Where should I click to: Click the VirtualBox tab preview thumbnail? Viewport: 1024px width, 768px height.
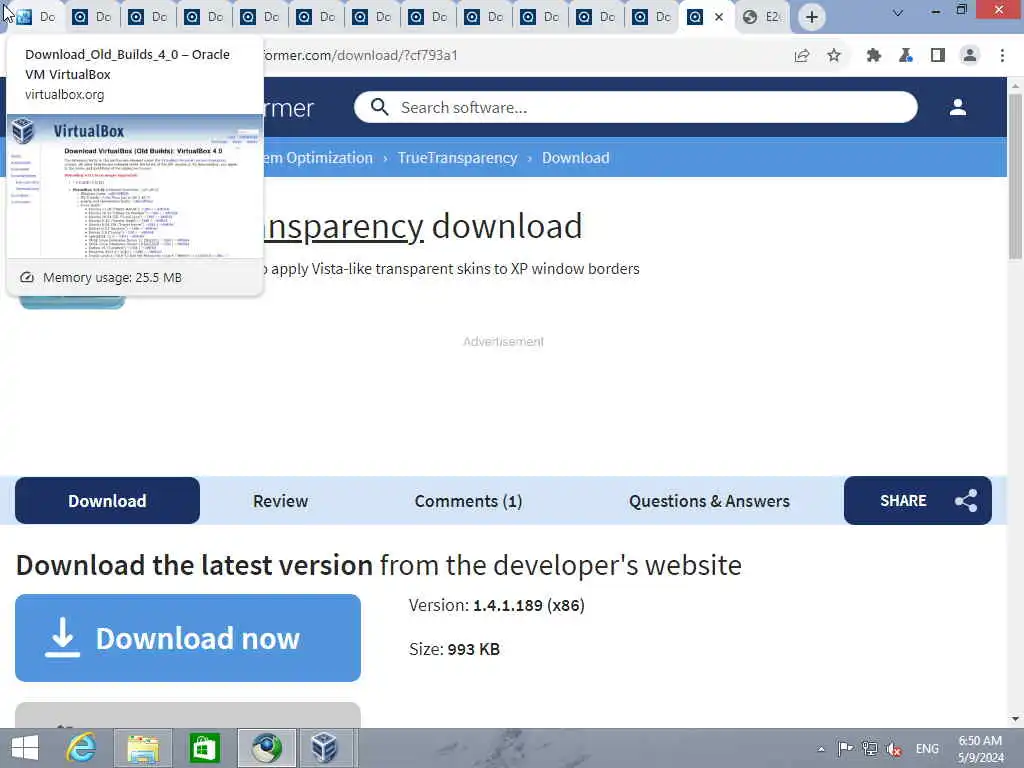pyautogui.click(x=135, y=187)
